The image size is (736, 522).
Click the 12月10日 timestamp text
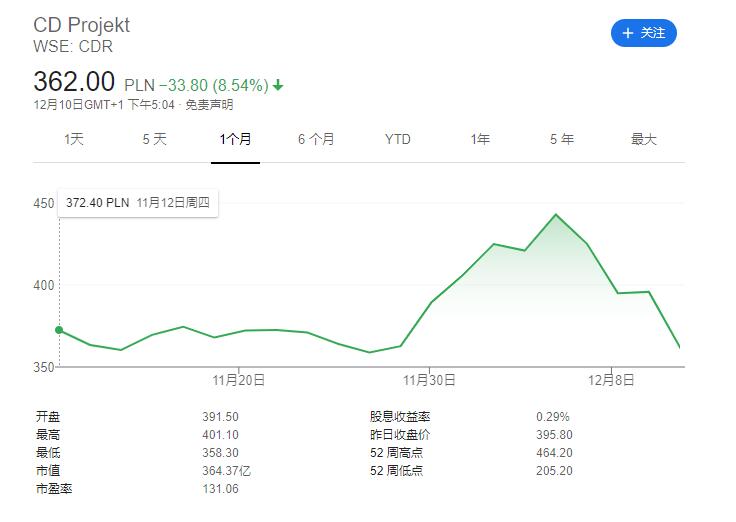point(104,104)
